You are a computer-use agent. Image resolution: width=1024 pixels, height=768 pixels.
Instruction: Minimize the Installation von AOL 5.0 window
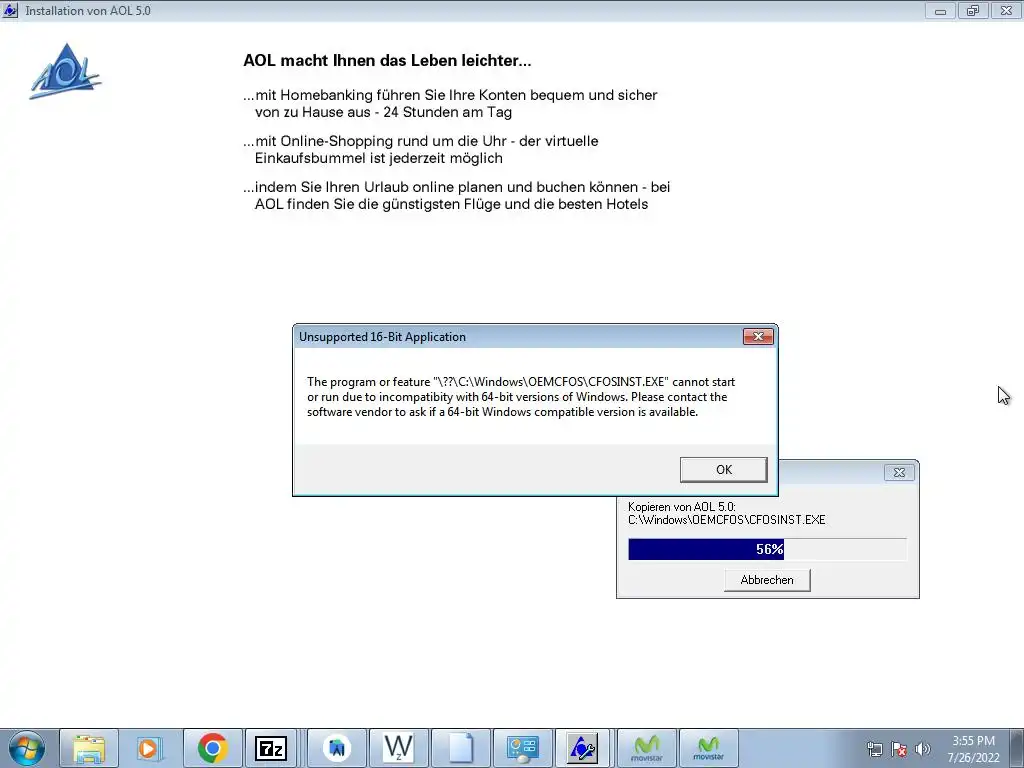tap(940, 11)
